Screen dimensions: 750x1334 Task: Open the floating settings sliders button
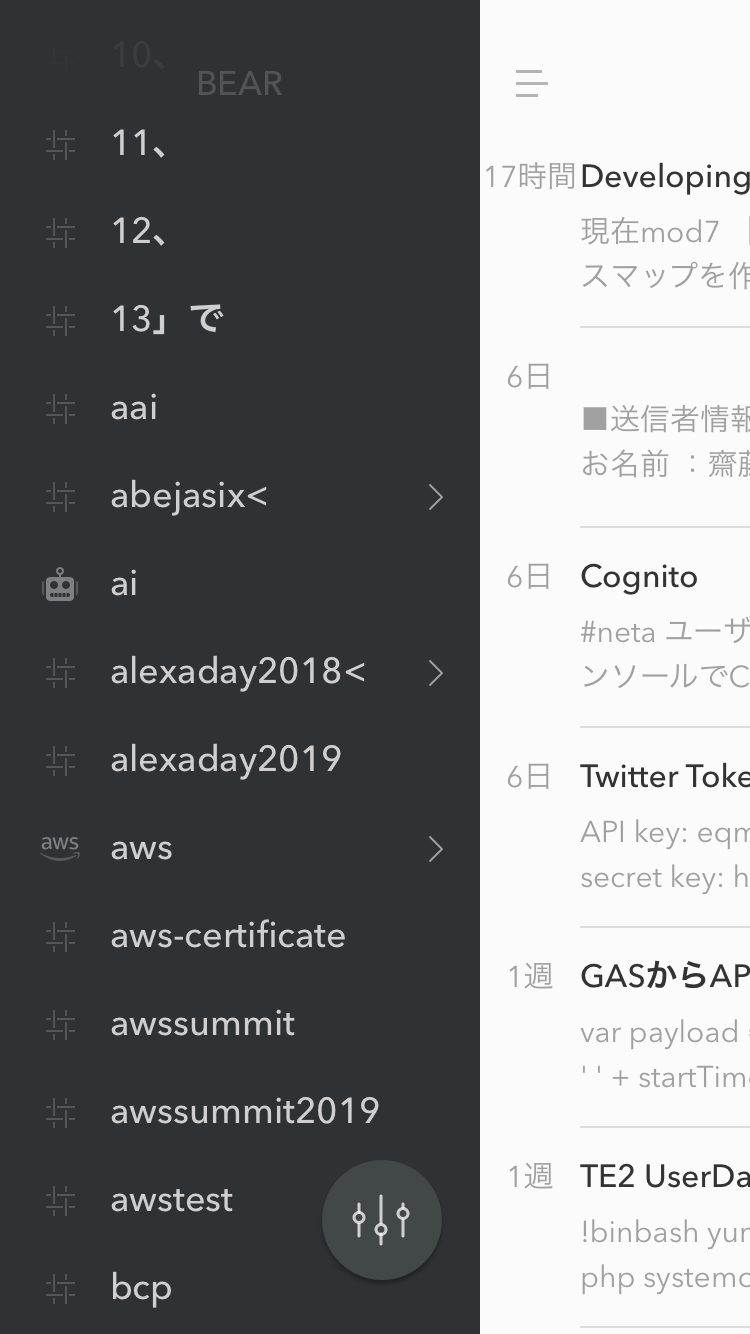point(381,1220)
